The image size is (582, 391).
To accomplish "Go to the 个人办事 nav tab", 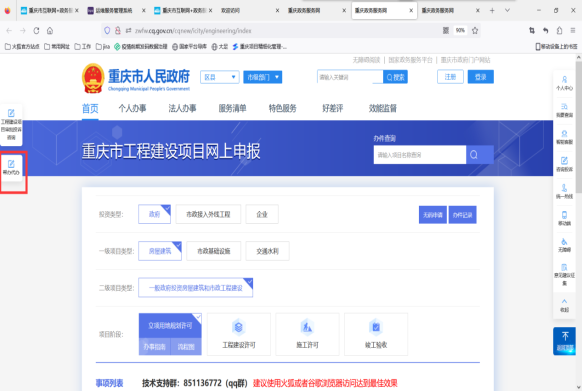I will coord(132,108).
